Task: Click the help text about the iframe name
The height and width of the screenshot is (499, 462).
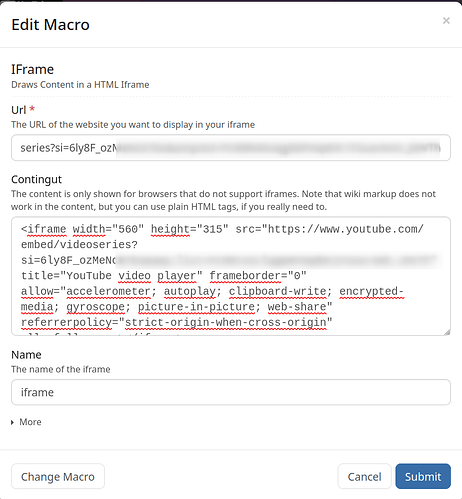Action: coord(61,369)
